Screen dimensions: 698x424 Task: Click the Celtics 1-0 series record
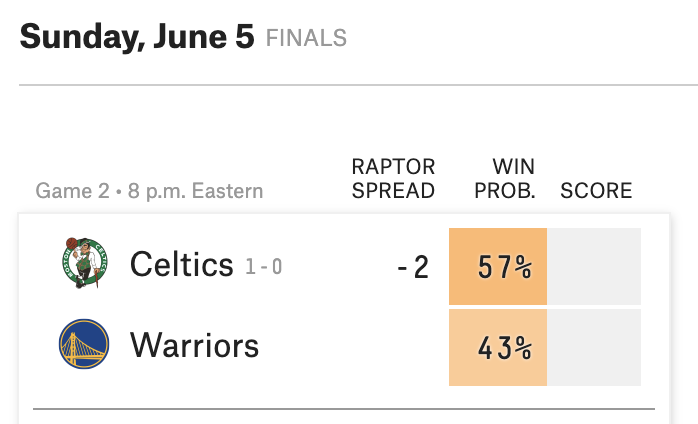tap(263, 267)
